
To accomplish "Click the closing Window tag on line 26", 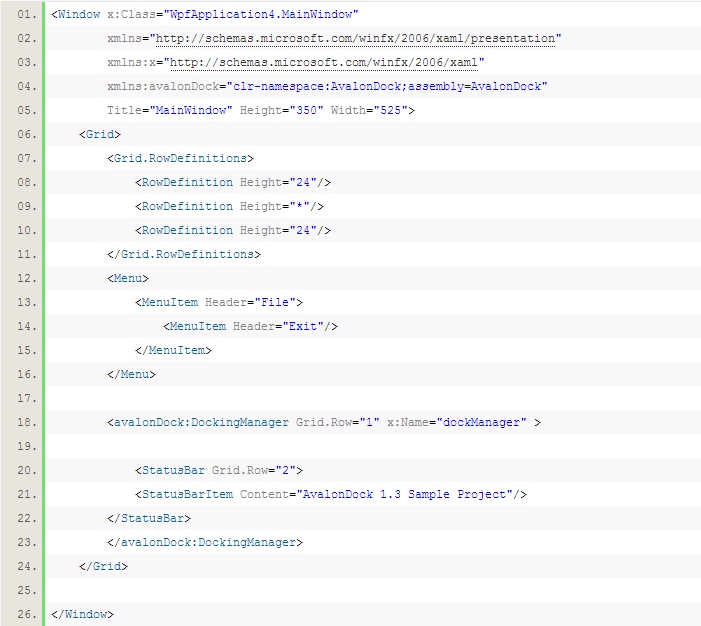I will tap(82, 614).
